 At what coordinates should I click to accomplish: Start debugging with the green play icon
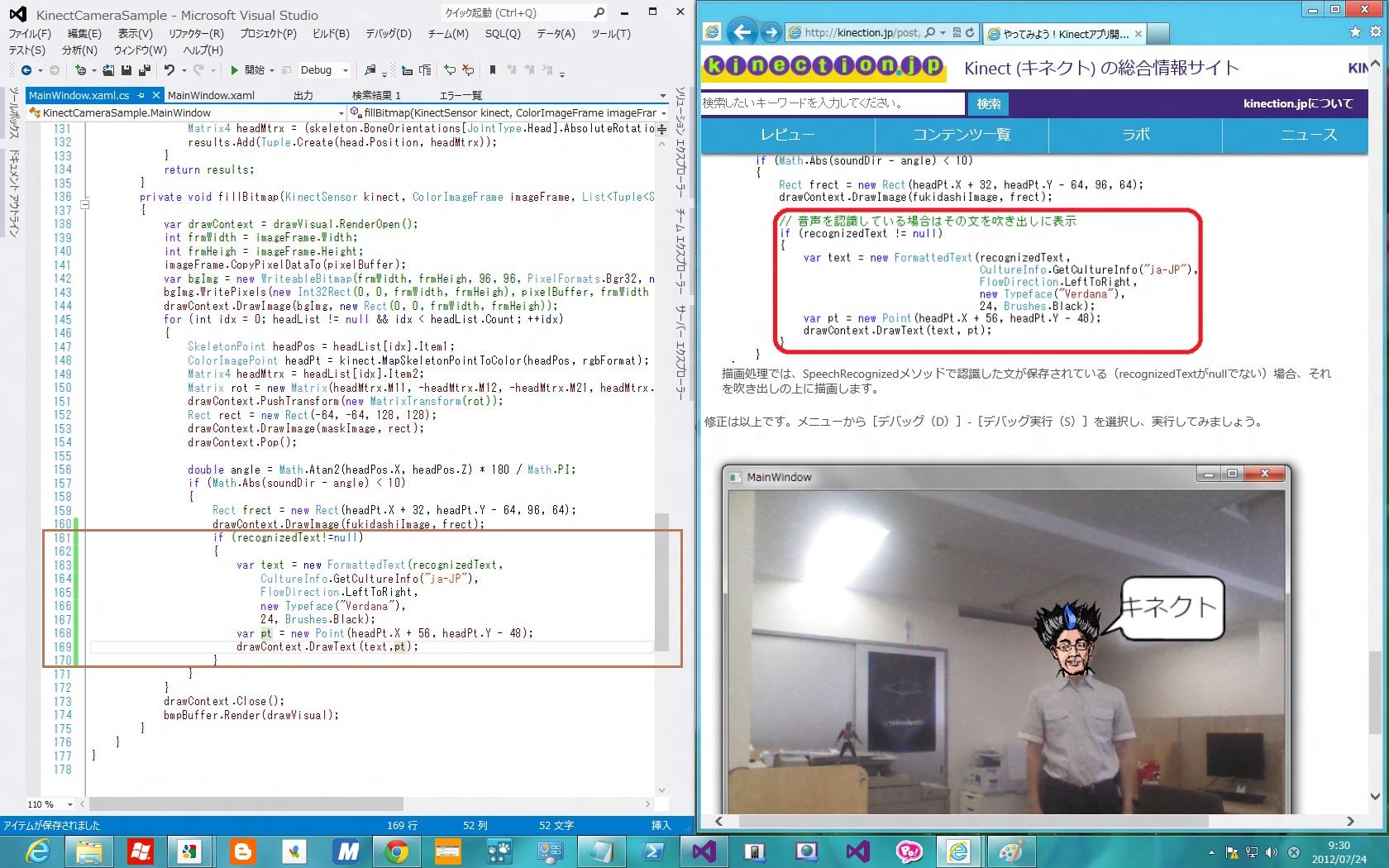pyautogui.click(x=235, y=70)
